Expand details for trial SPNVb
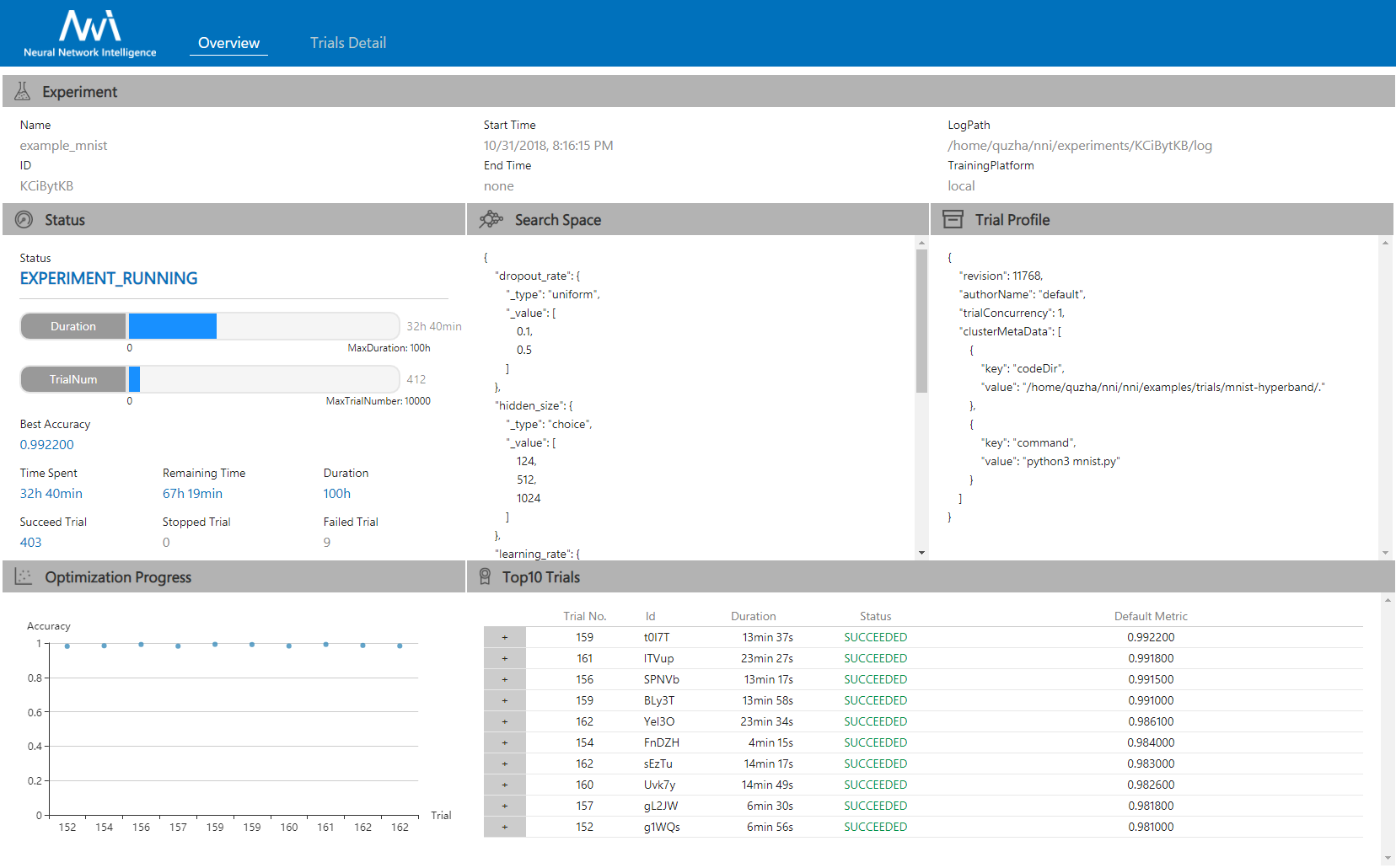 coord(504,679)
